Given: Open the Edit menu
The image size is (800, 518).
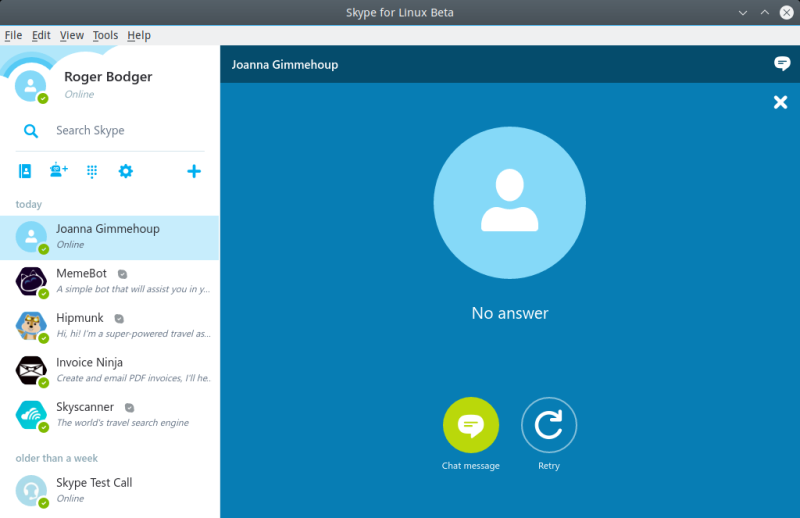Looking at the screenshot, I should (41, 35).
